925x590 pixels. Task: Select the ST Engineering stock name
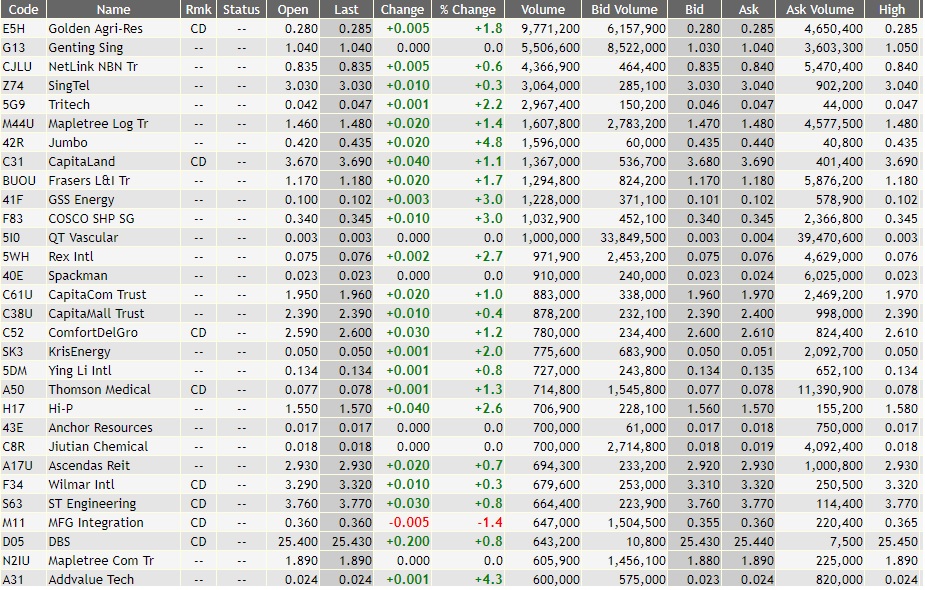pyautogui.click(x=92, y=503)
